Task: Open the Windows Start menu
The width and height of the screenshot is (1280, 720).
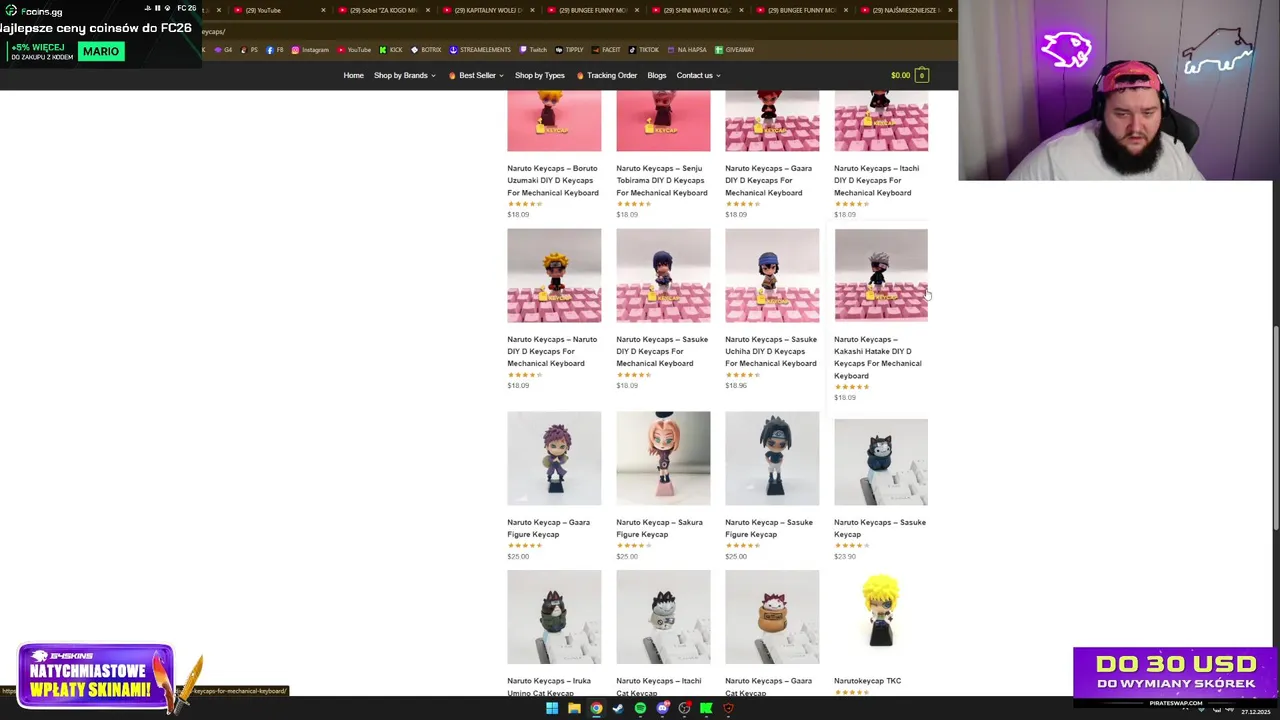Action: (x=552, y=708)
